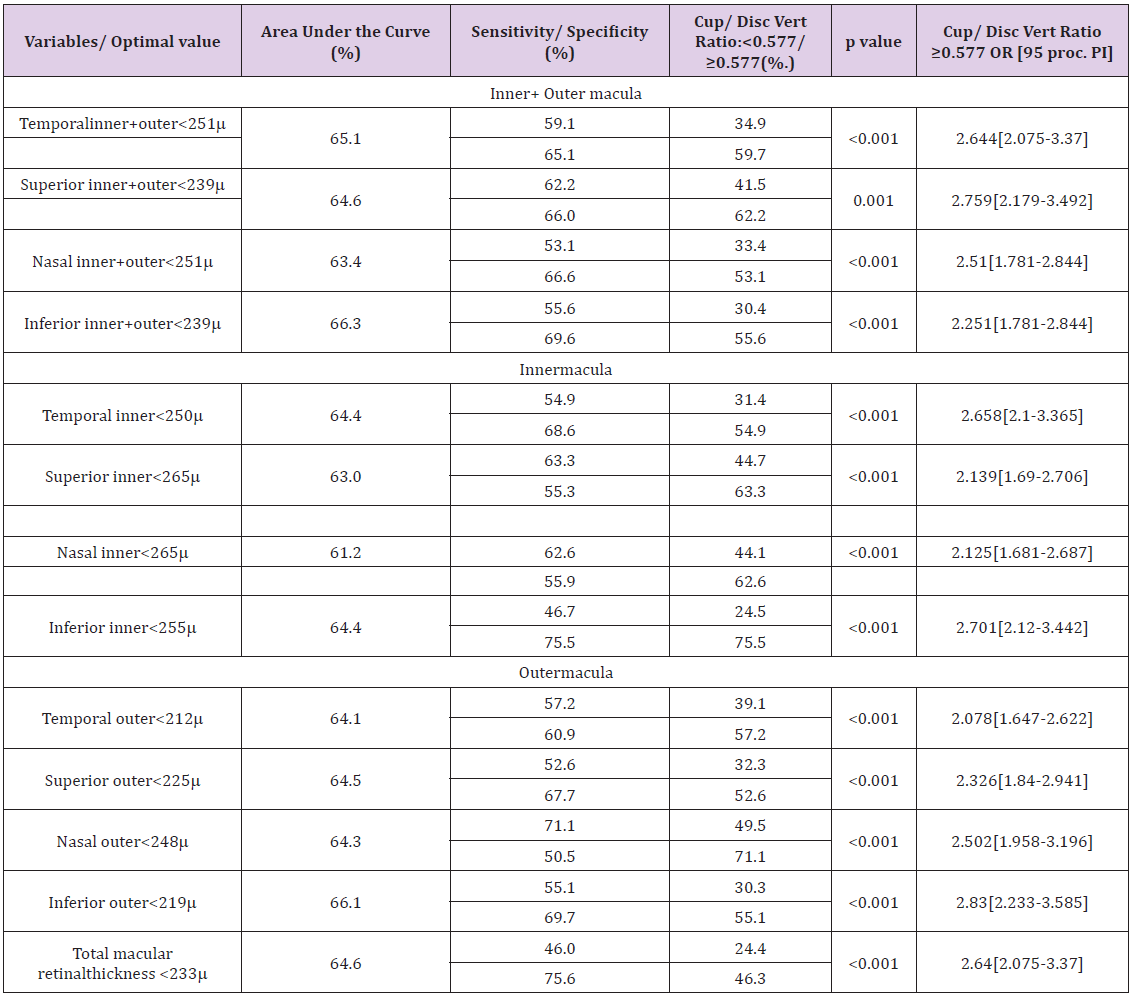Select the 'Innermacula' section heading row

[x=566, y=369]
